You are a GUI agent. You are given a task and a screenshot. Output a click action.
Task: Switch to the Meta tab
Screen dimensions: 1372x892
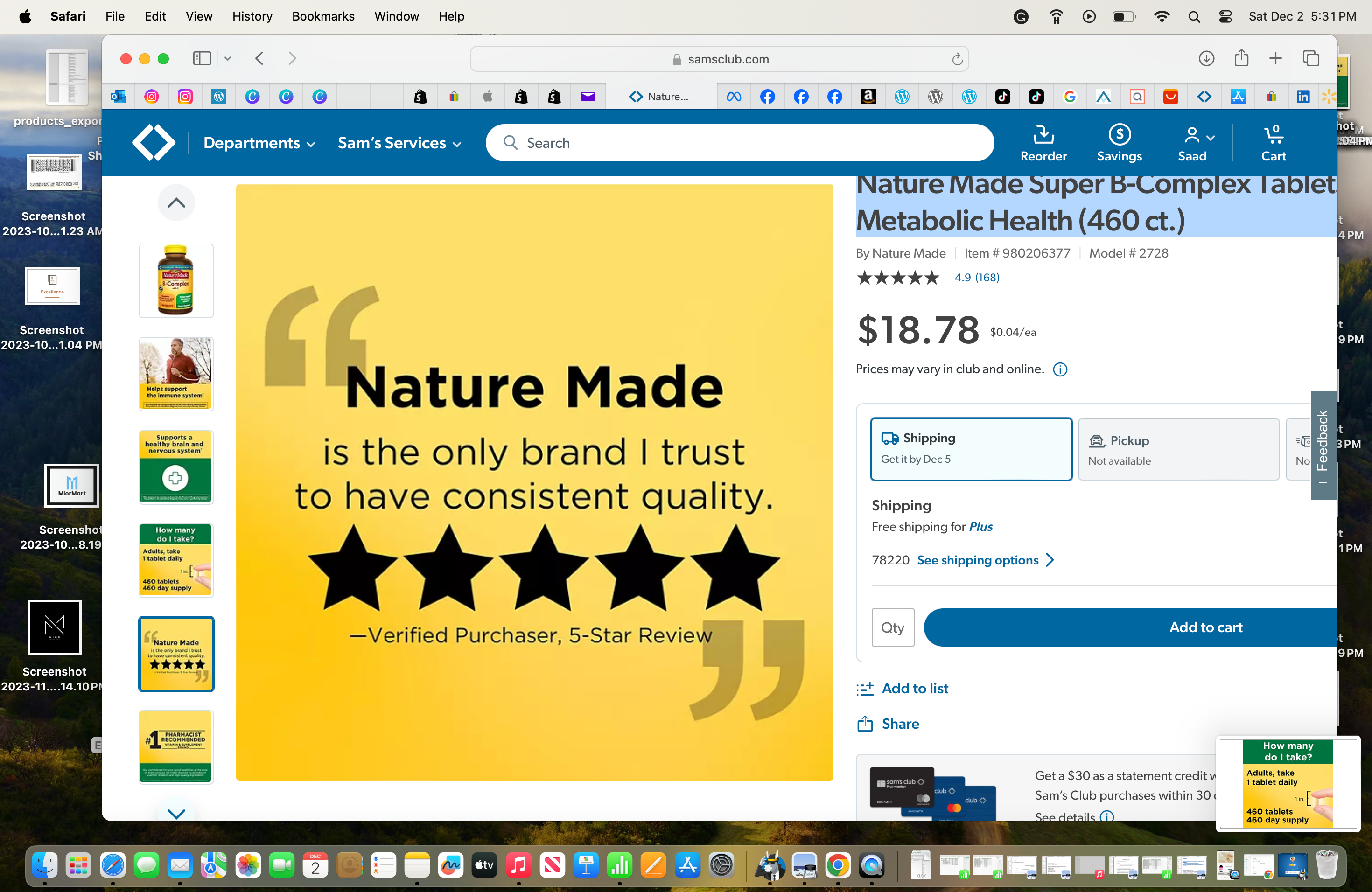coord(733,96)
